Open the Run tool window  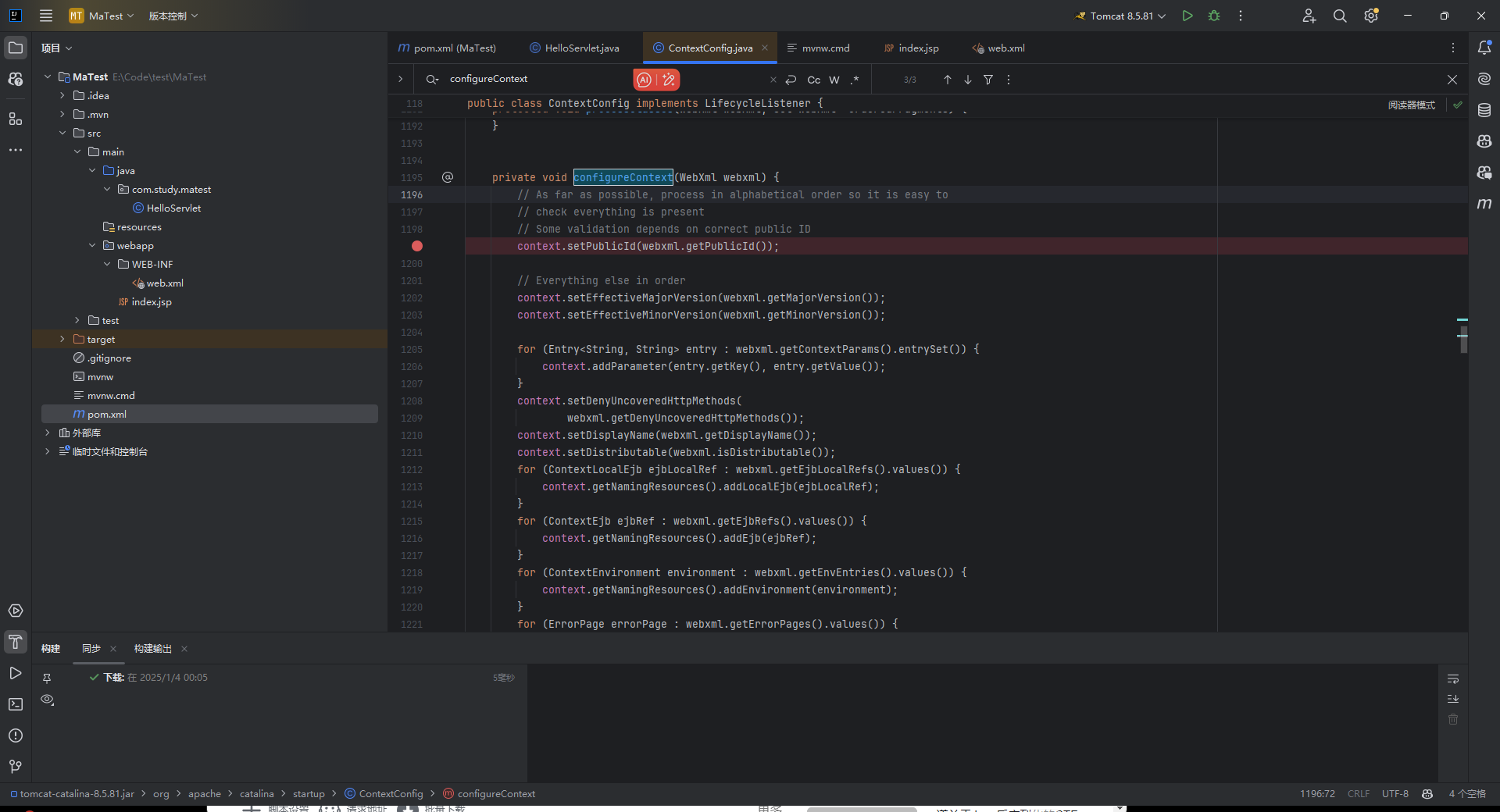click(x=16, y=673)
